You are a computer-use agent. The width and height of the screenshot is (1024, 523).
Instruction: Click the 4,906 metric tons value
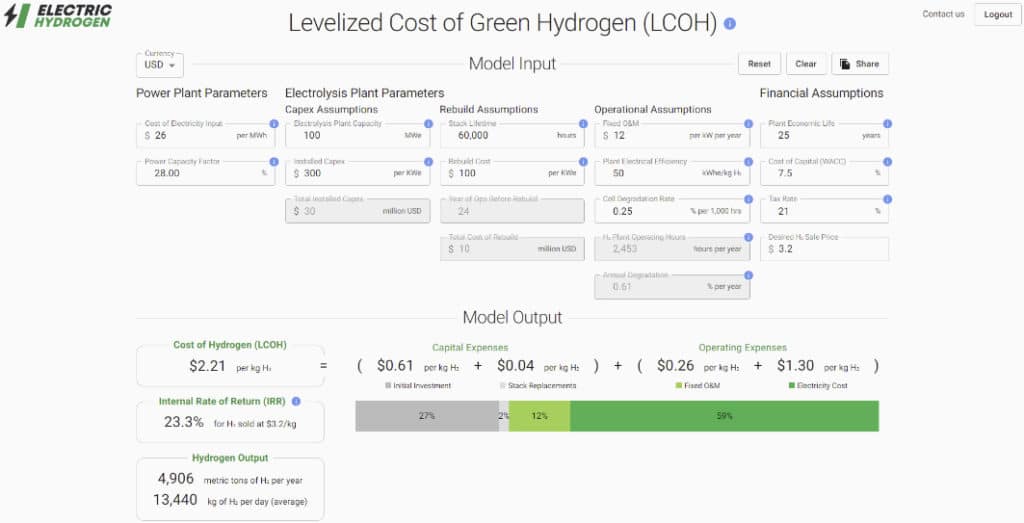(x=176, y=479)
